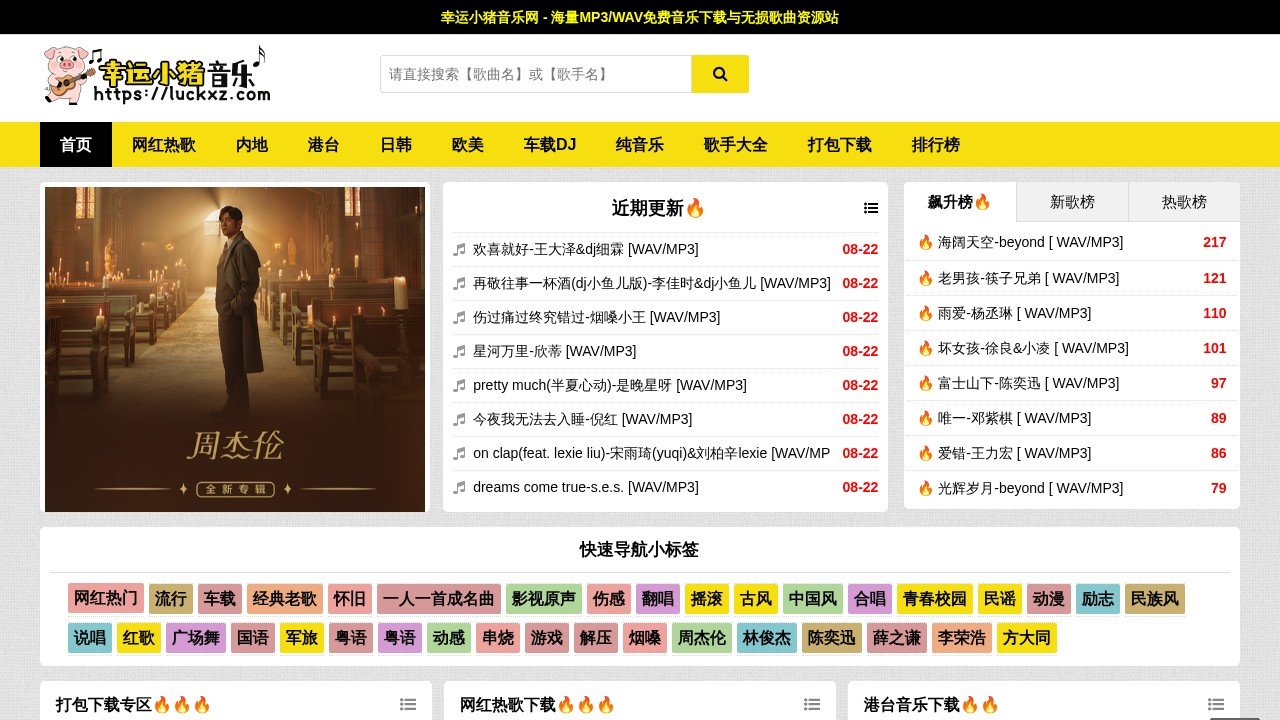
Task: Click the 217 count next to 海阔天空
Action: pyautogui.click(x=1214, y=242)
